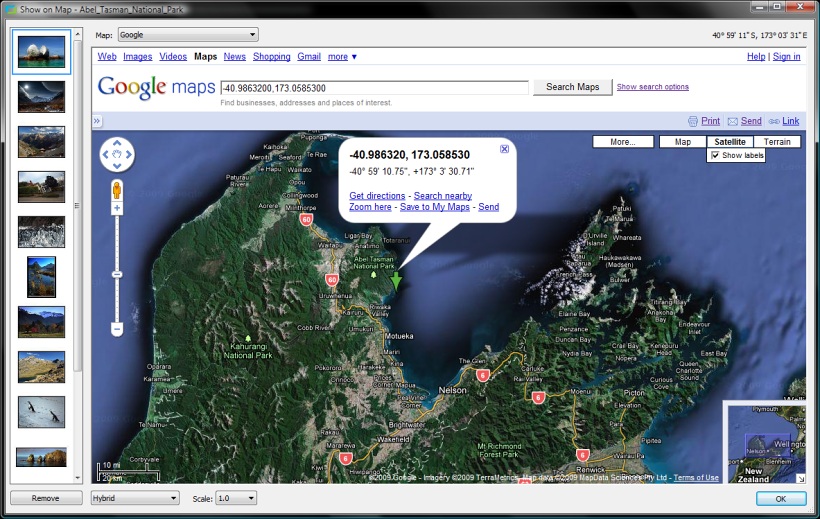
Task: Open the Scale dropdown set to 1.0
Action: click(x=236, y=498)
